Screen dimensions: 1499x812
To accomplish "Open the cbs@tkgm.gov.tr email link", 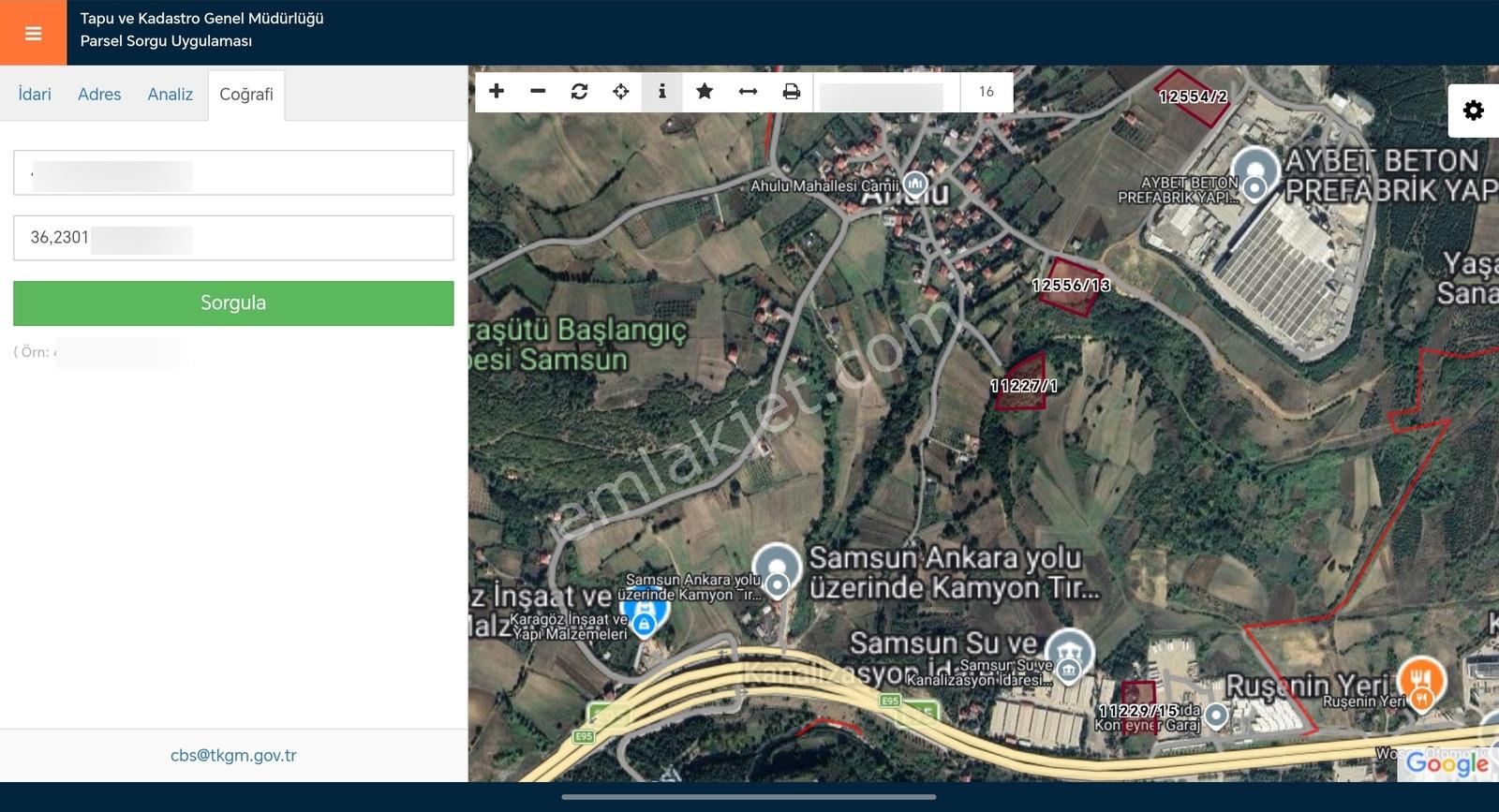I will click(233, 755).
